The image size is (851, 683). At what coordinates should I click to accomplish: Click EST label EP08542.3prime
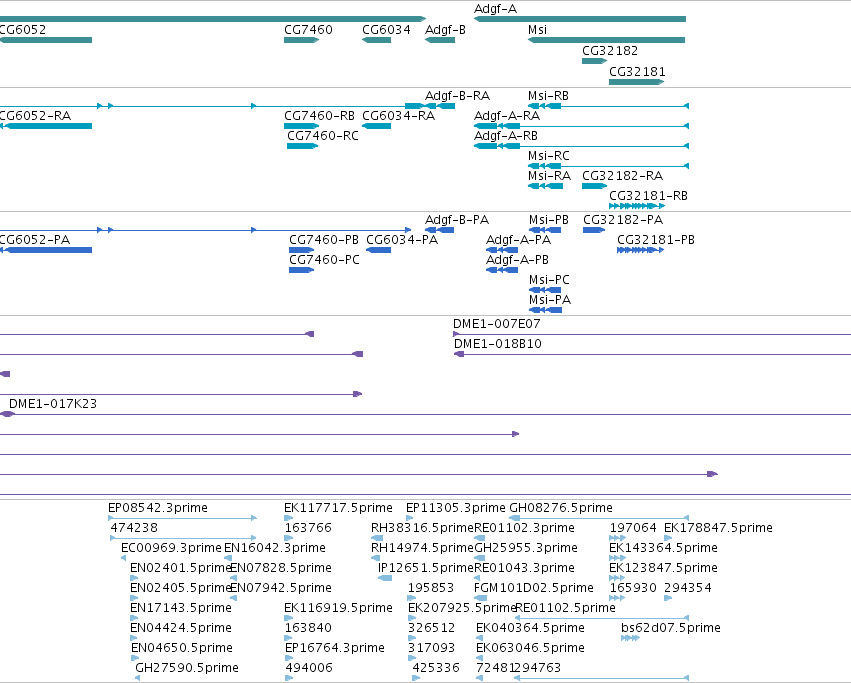click(158, 509)
